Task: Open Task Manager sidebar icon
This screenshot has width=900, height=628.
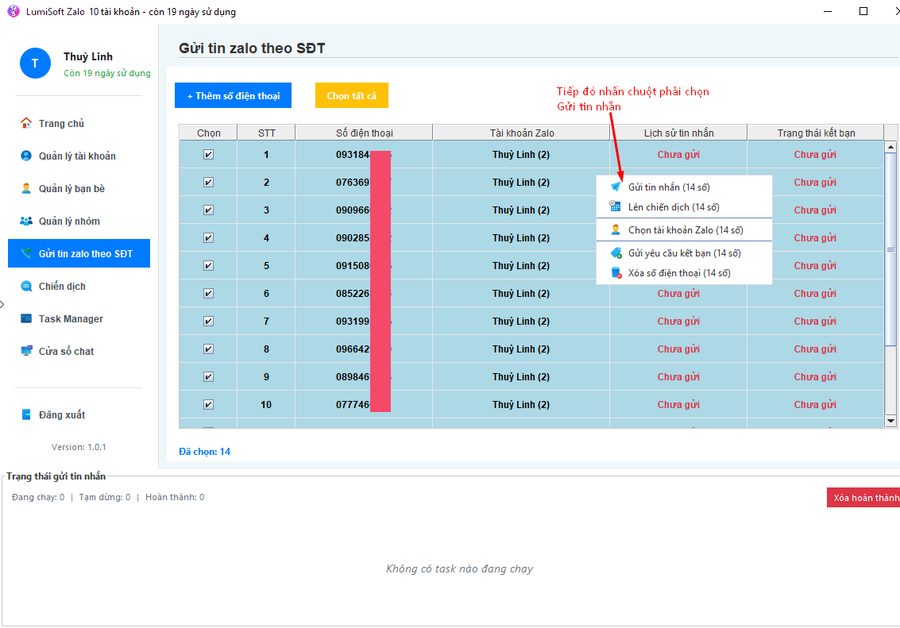Action: pyautogui.click(x=27, y=319)
